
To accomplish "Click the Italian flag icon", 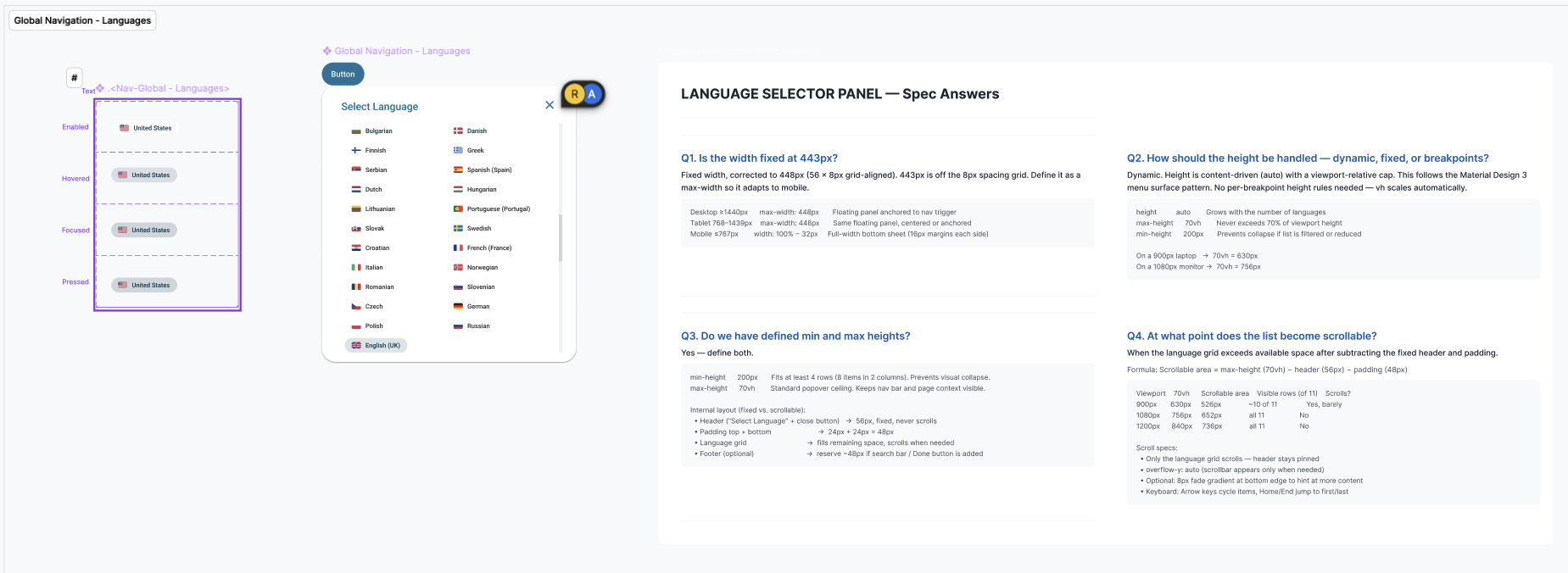I will tap(356, 268).
